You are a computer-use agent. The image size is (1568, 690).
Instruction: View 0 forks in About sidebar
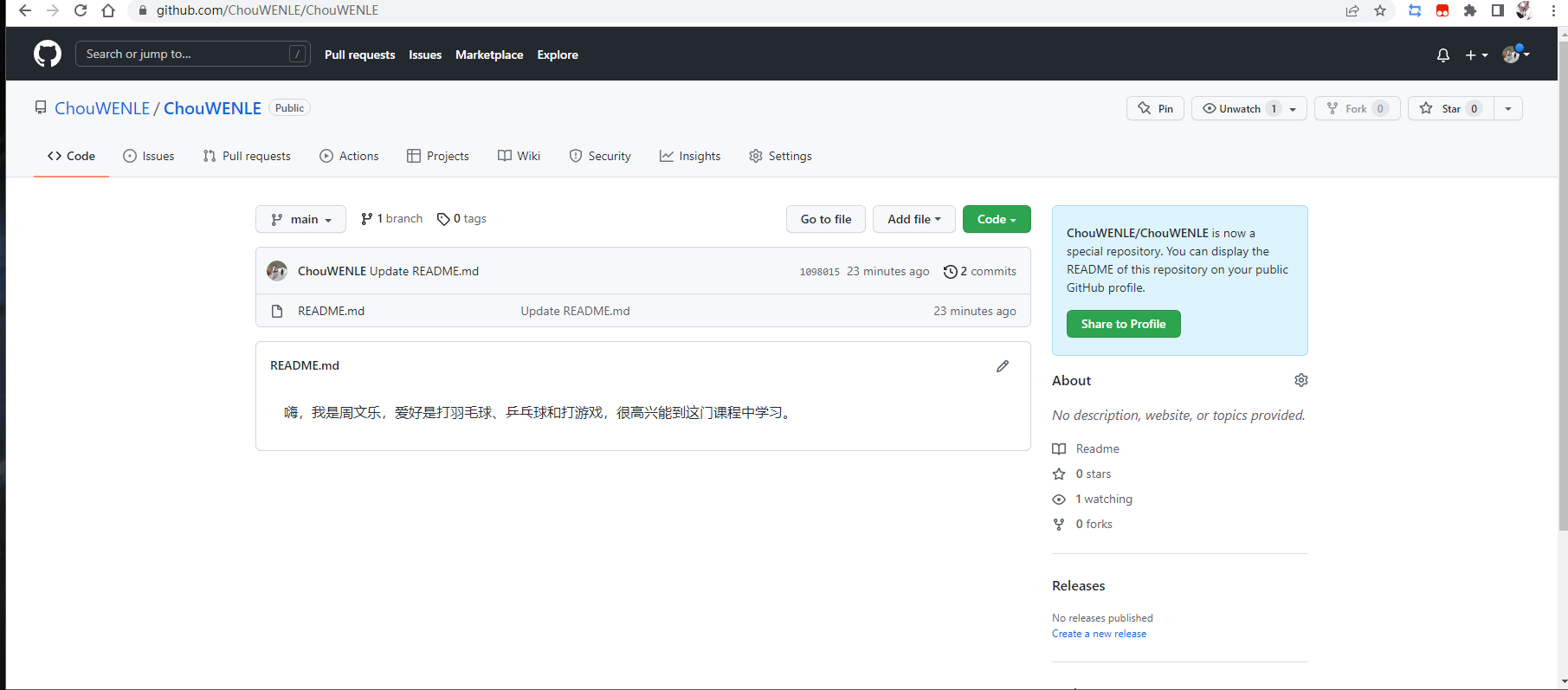point(1082,524)
